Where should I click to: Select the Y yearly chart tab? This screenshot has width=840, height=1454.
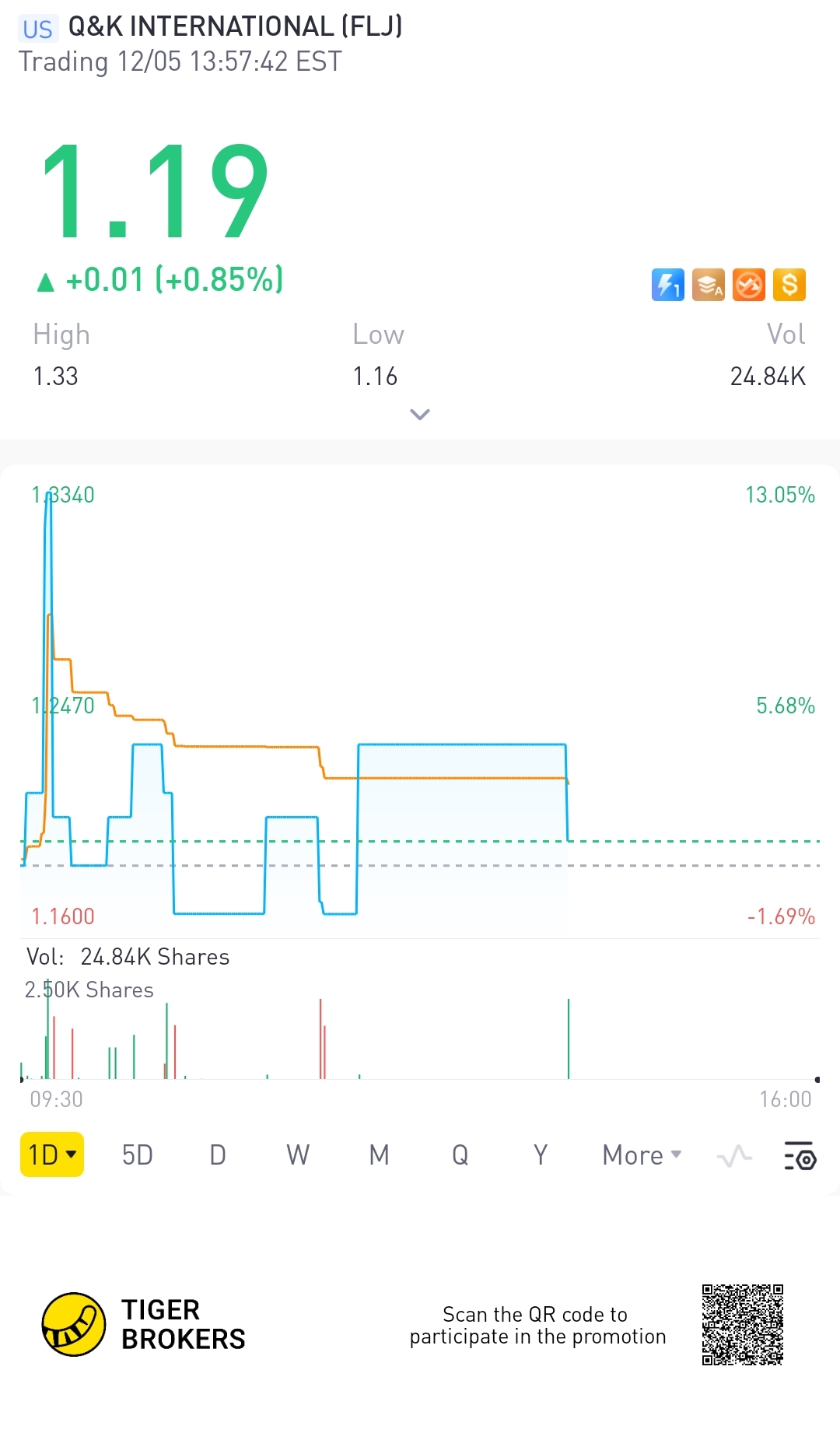click(541, 1155)
